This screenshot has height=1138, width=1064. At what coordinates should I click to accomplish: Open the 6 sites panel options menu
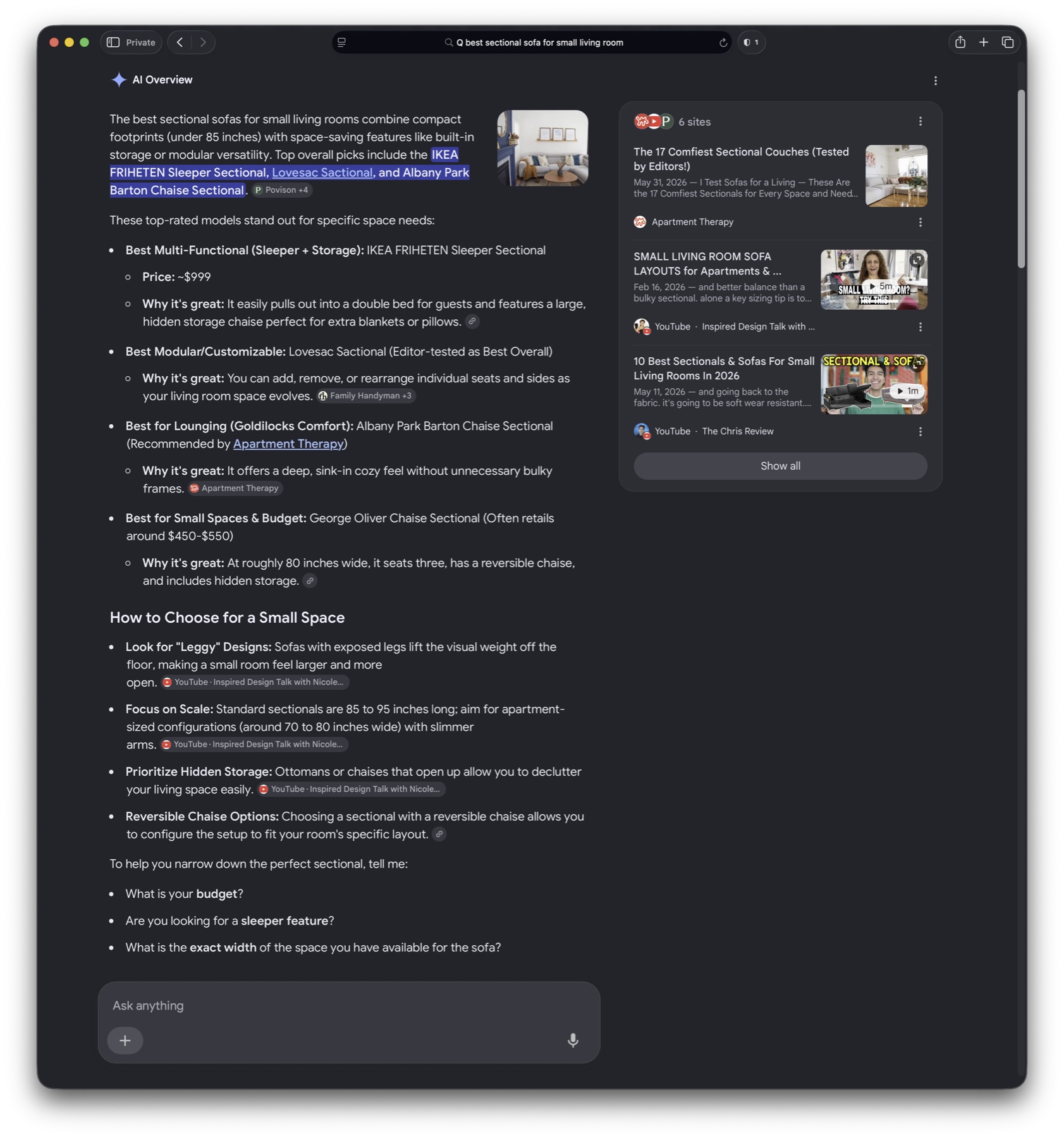920,121
